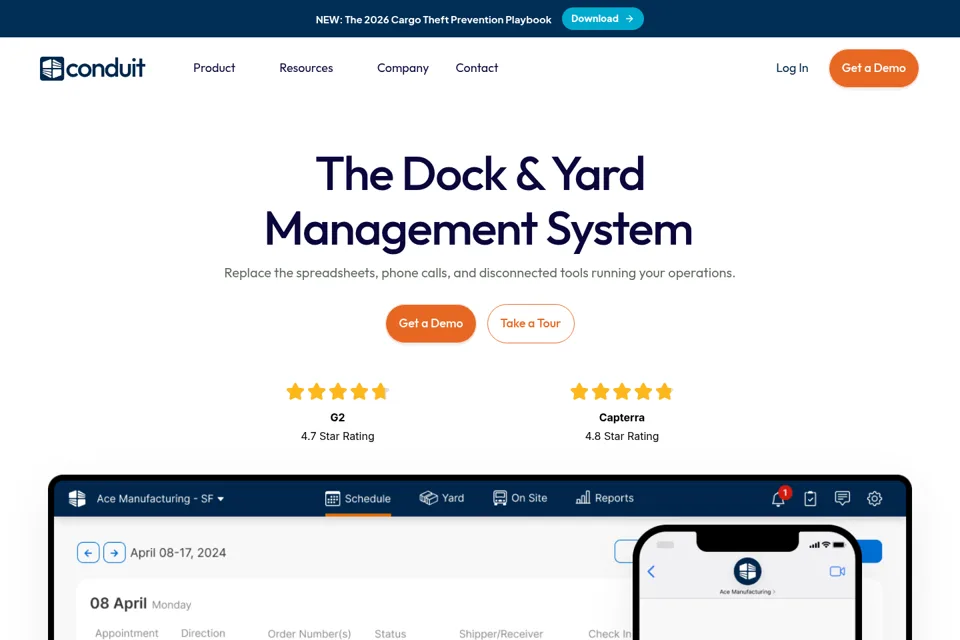Screen dimensions: 960x640
Task: Open the Product menu
Action: [214, 68]
